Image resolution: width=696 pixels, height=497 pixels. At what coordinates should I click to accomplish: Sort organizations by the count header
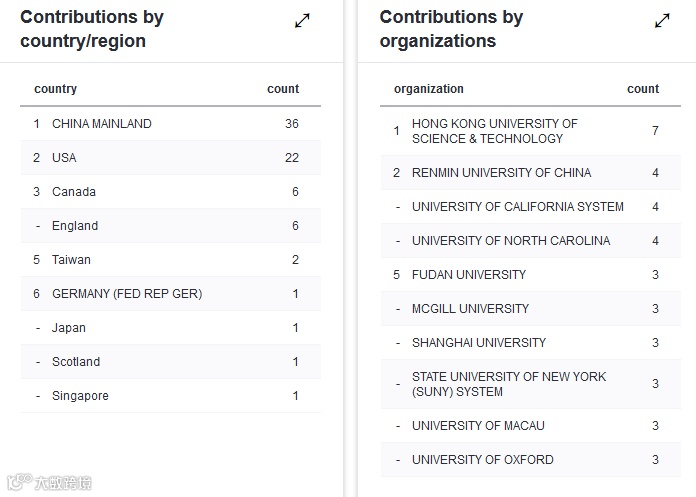pos(643,89)
